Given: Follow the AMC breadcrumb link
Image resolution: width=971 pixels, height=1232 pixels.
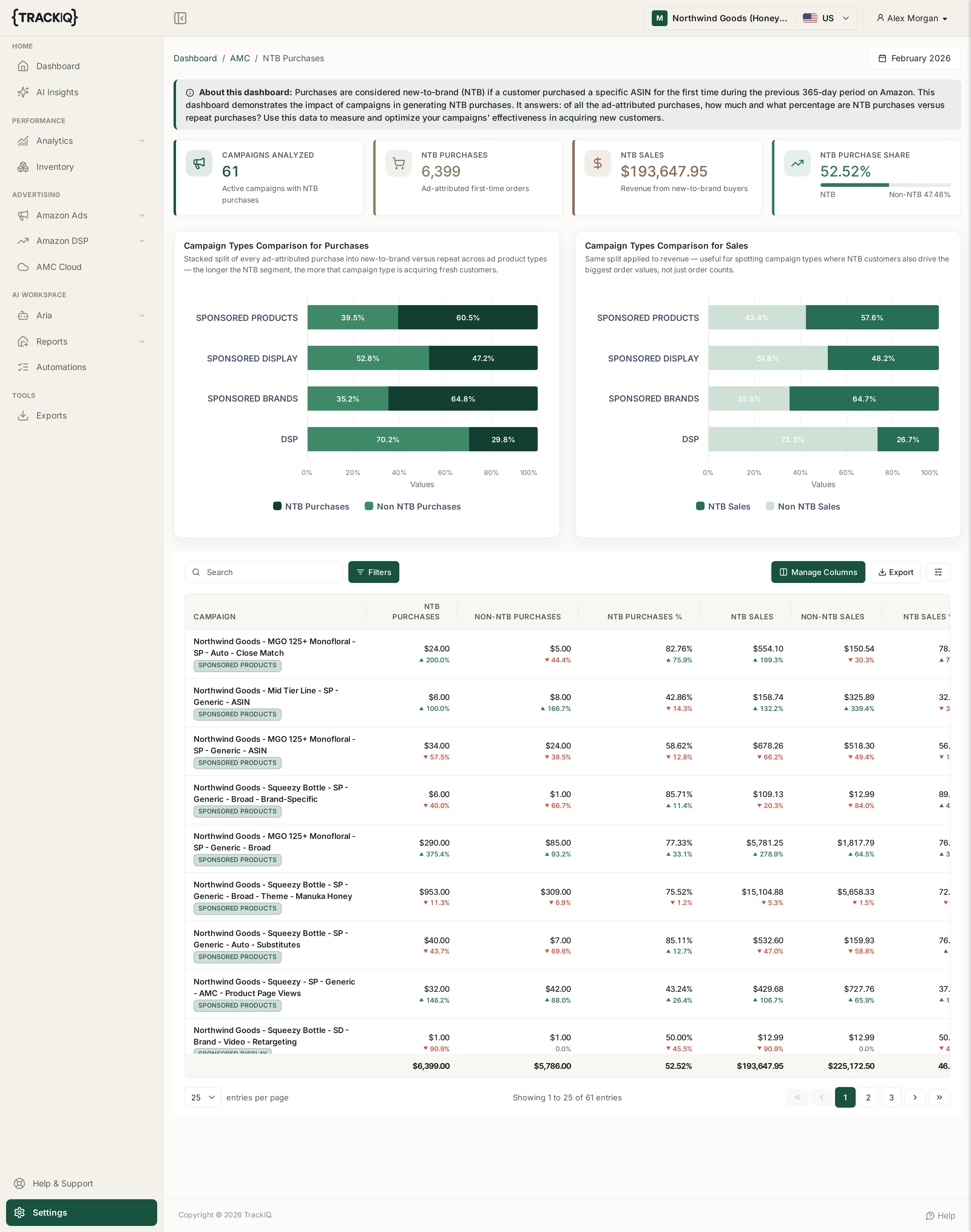Looking at the screenshot, I should (x=240, y=58).
